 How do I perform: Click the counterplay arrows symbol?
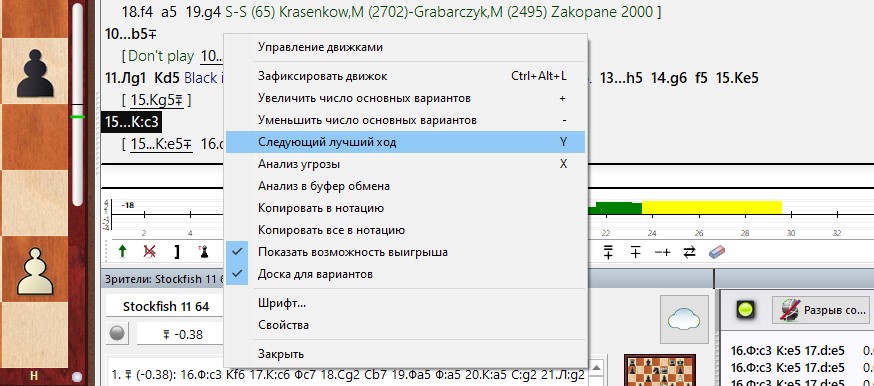(x=690, y=252)
